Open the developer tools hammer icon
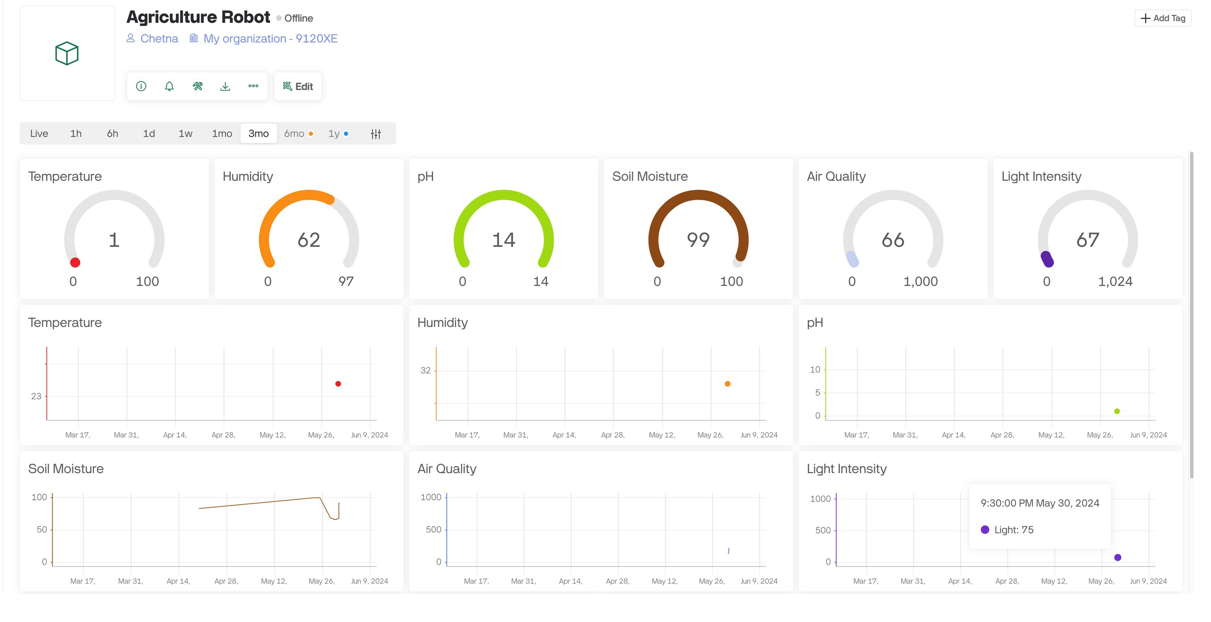 [197, 86]
